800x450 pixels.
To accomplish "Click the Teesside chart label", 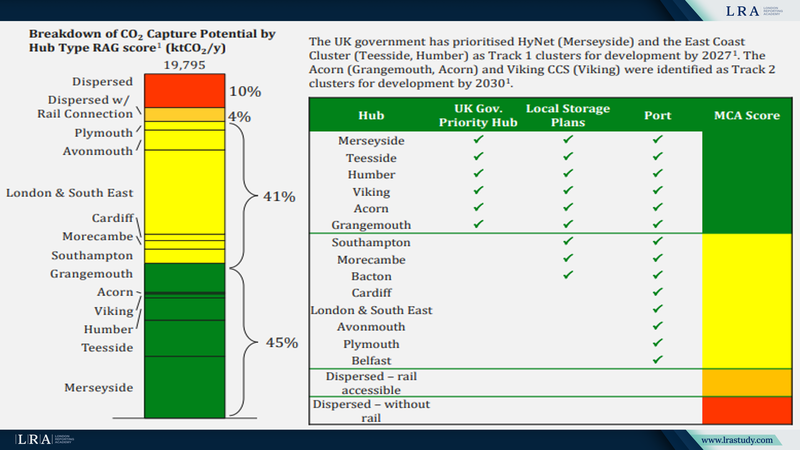I will pyautogui.click(x=107, y=347).
